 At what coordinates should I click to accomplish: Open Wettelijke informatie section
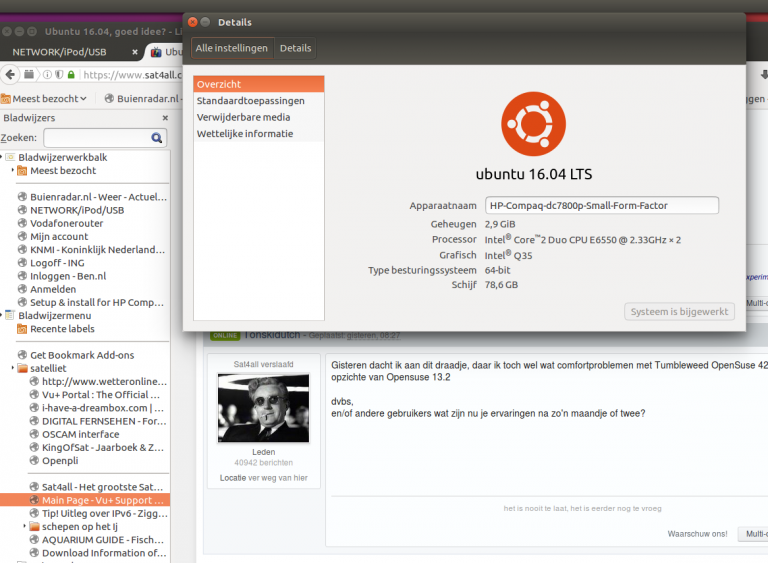click(x=245, y=134)
